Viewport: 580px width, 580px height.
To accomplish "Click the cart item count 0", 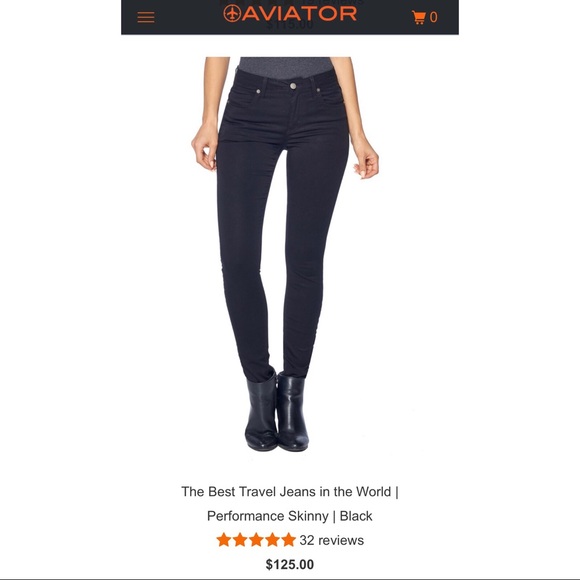I will 434,17.
